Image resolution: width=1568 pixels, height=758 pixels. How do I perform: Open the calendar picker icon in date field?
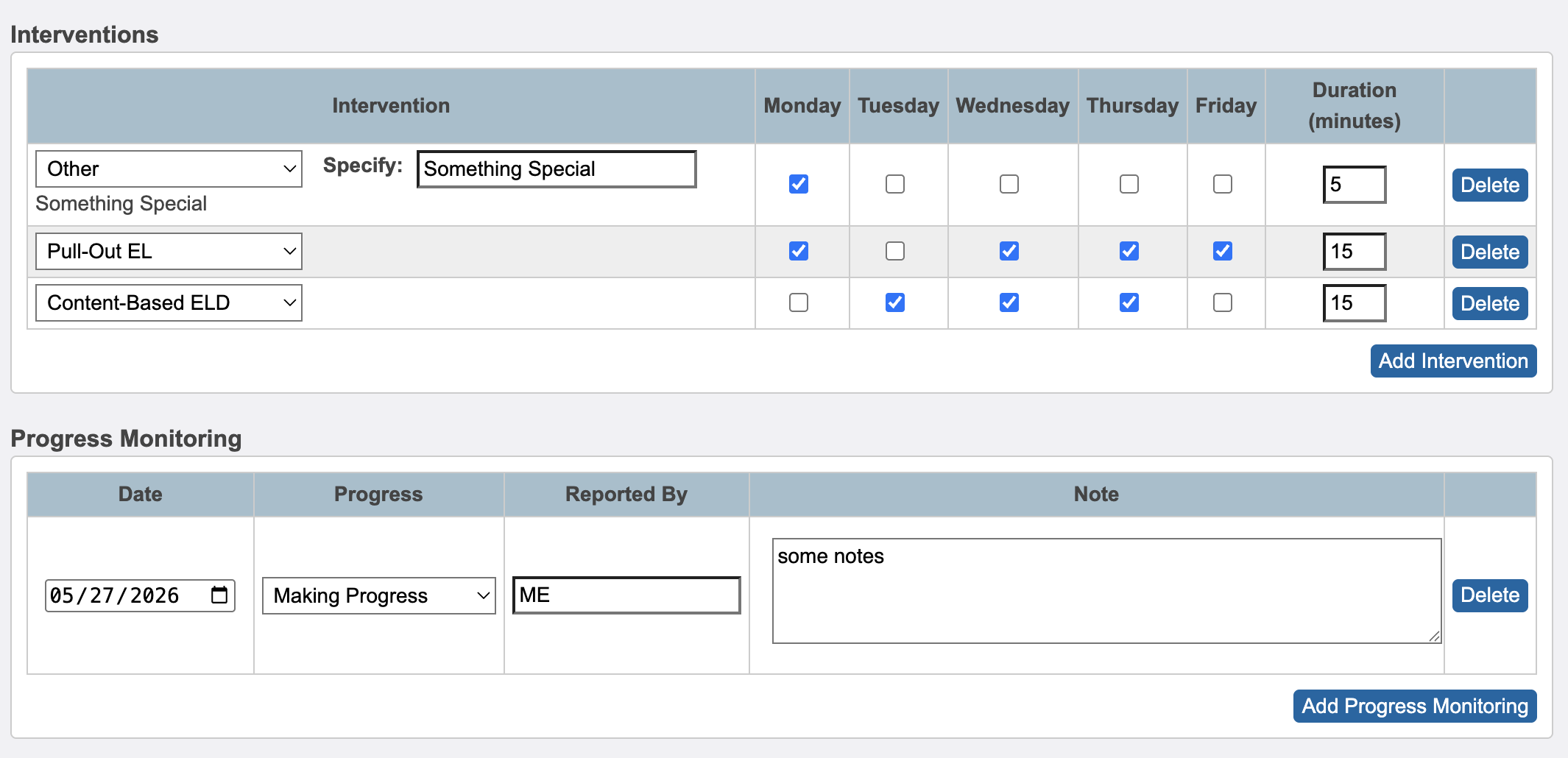219,595
